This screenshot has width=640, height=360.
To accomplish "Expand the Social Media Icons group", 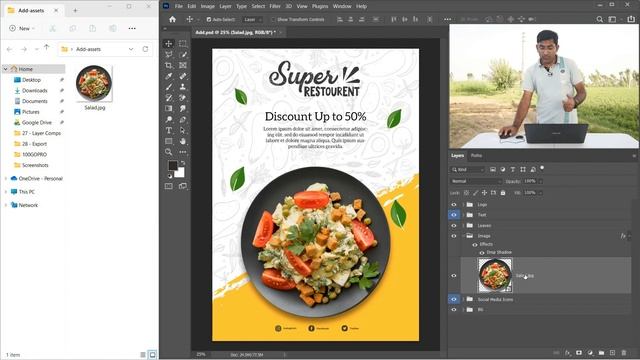I will (x=463, y=299).
